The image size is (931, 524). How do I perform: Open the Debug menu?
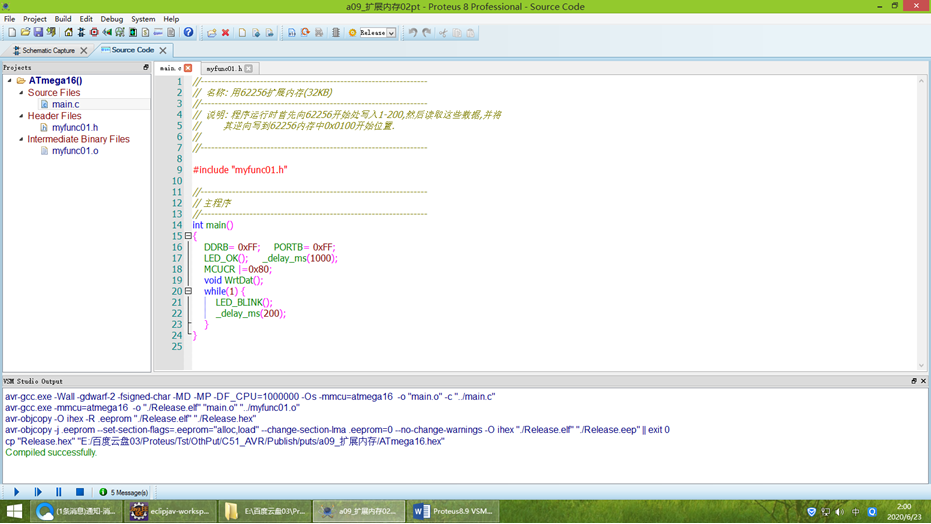coord(111,19)
